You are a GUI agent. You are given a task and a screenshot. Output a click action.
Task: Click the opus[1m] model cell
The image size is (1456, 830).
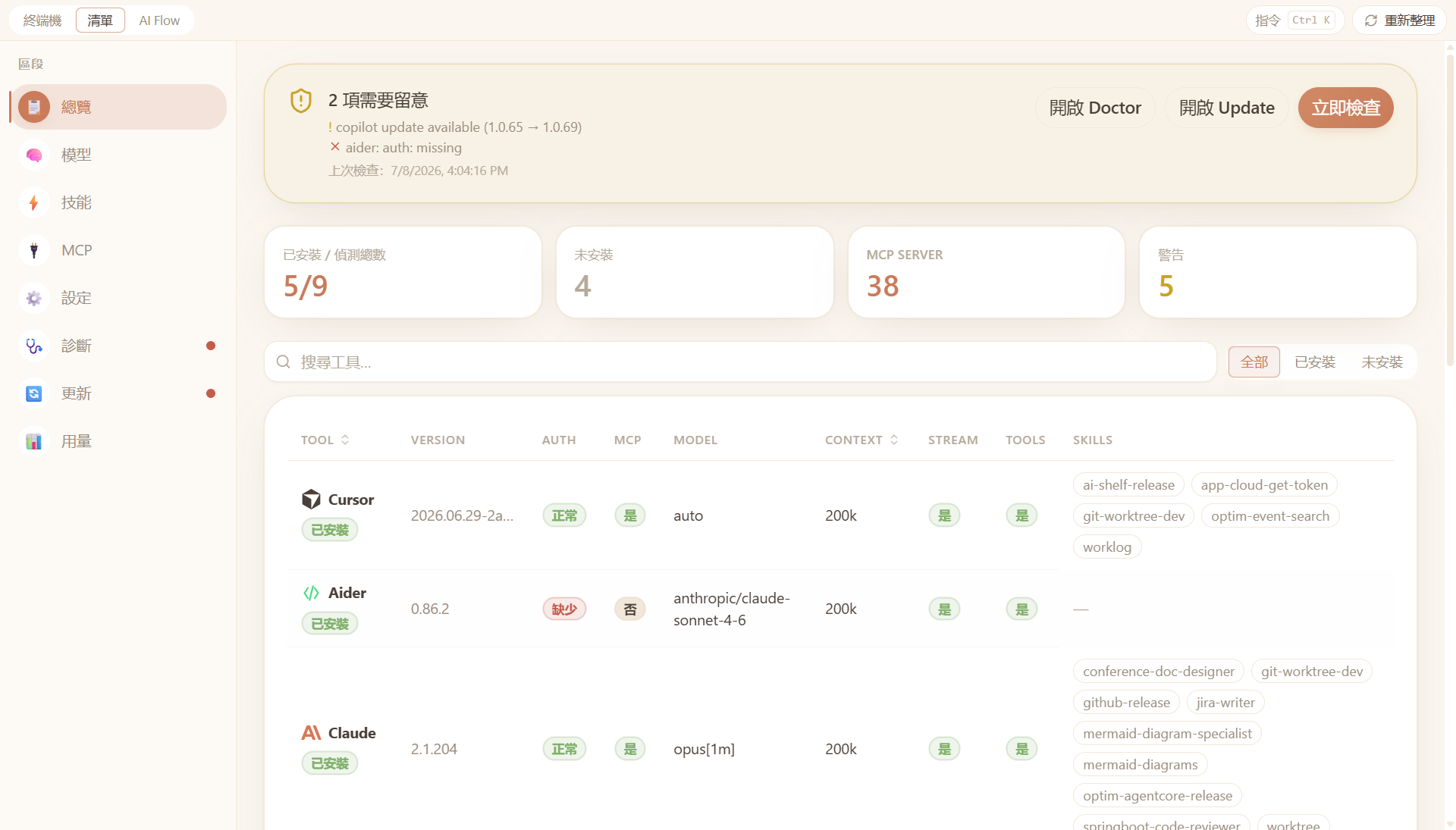[x=704, y=749]
